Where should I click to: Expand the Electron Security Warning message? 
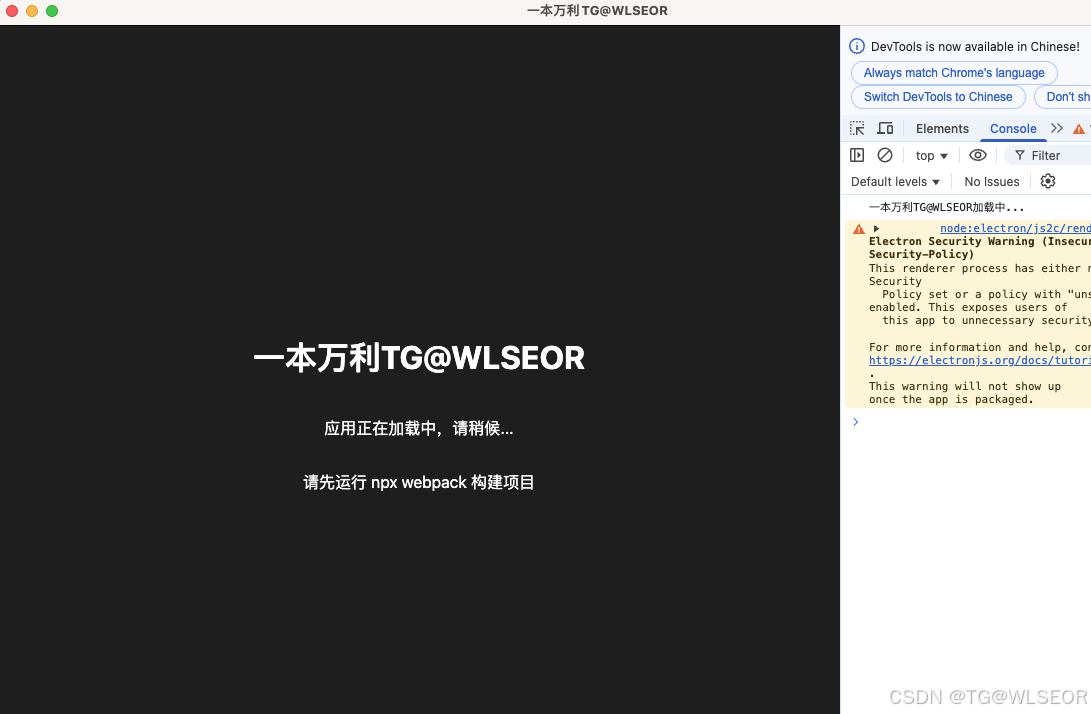(x=876, y=228)
